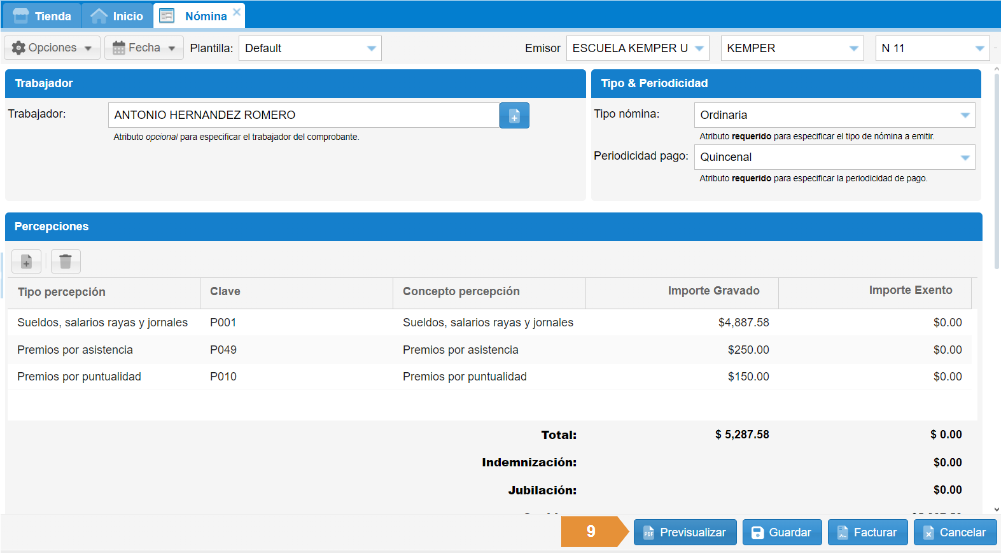Click the Previsualizar button

coord(685,532)
